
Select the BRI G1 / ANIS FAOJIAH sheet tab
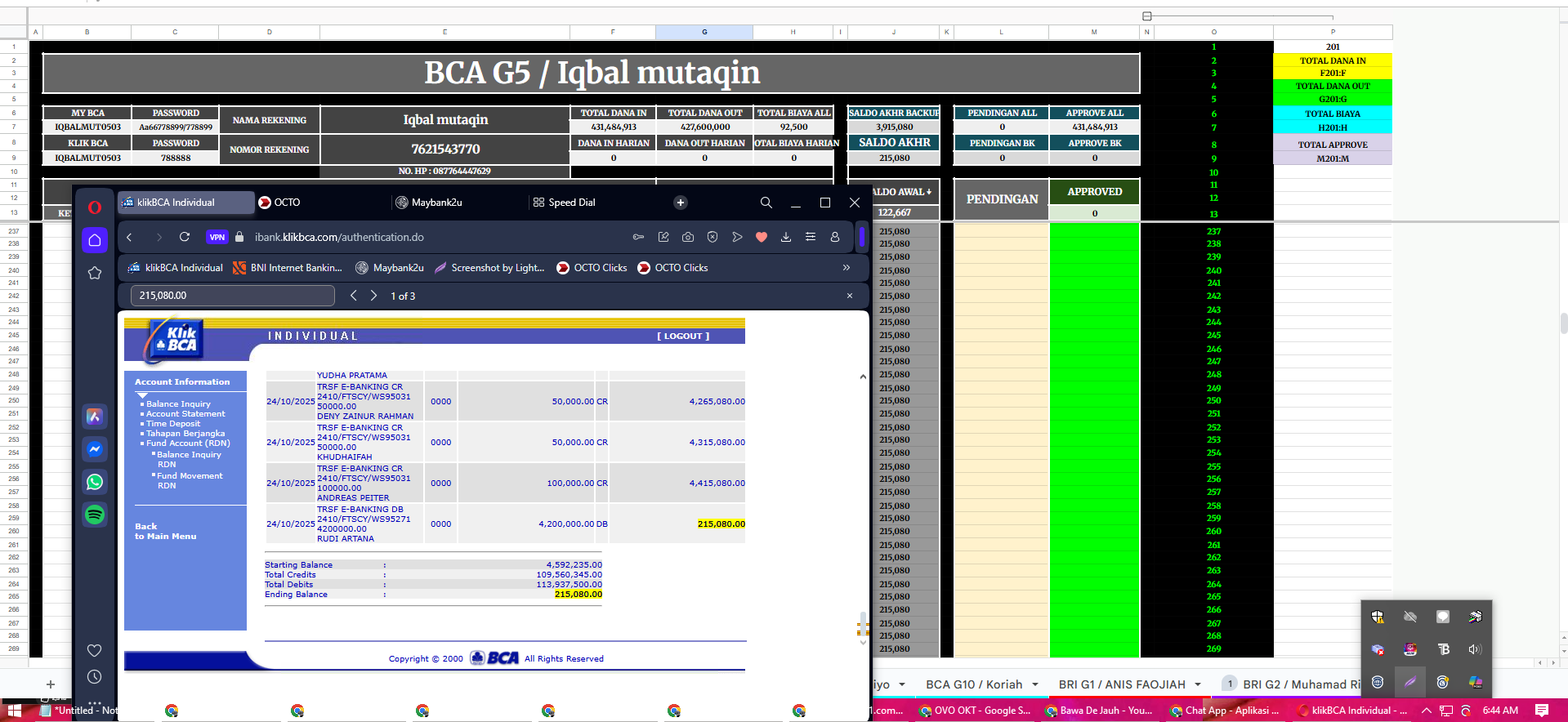coord(1122,684)
